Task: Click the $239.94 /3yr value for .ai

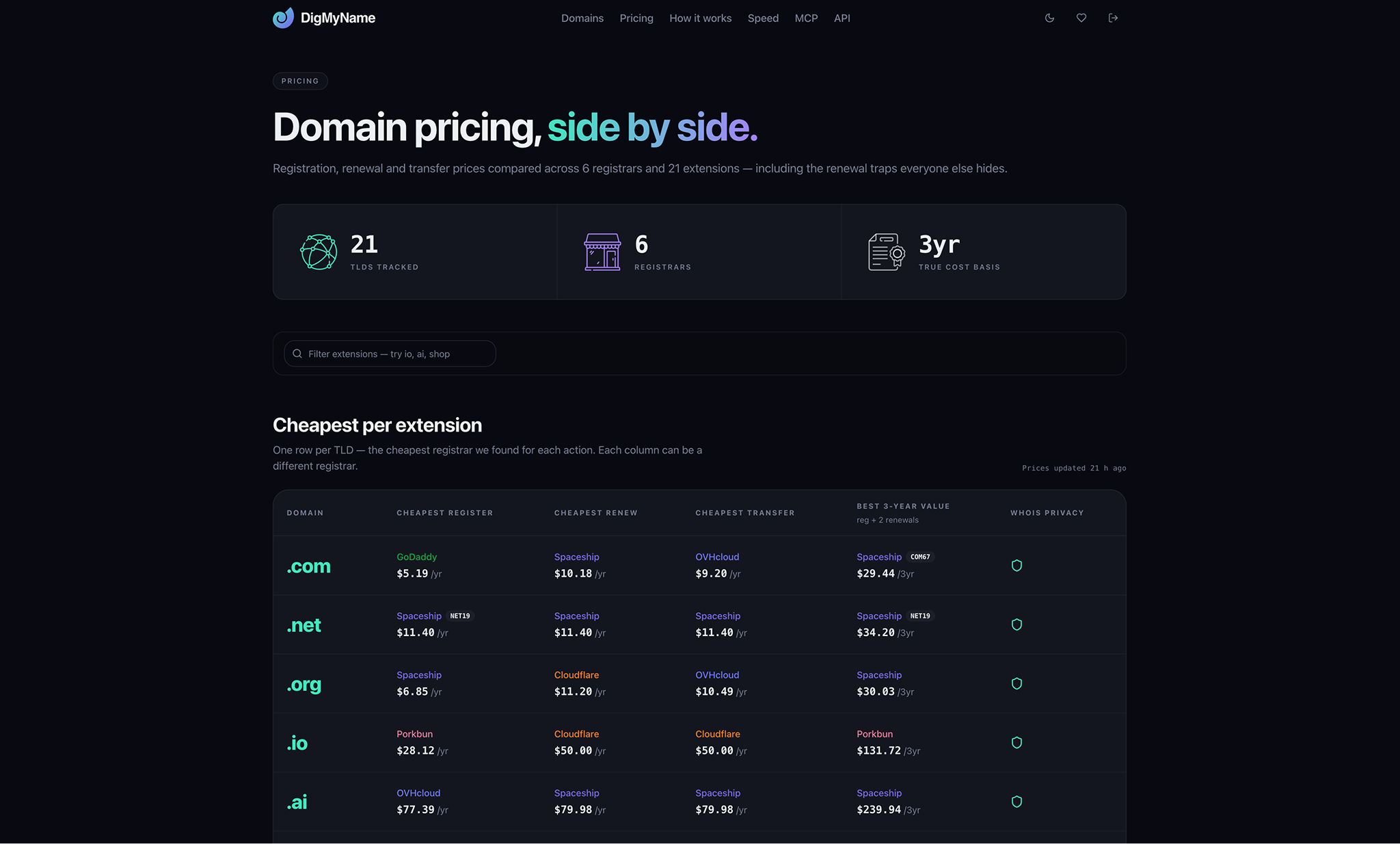Action: (x=888, y=810)
